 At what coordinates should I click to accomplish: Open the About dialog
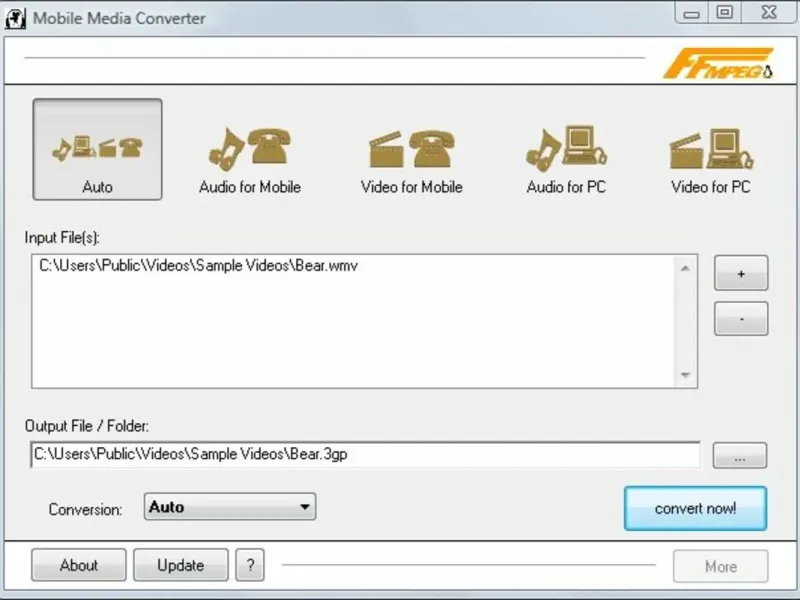(79, 565)
